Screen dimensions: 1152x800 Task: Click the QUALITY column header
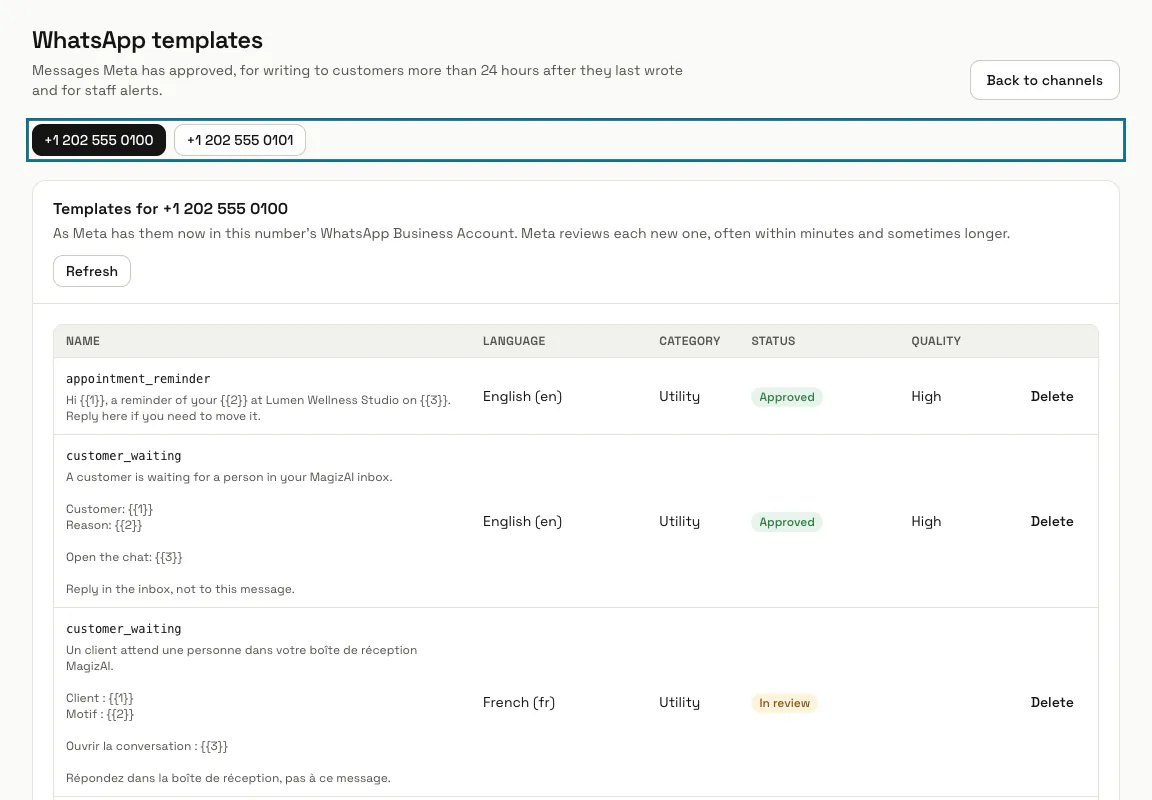point(935,341)
